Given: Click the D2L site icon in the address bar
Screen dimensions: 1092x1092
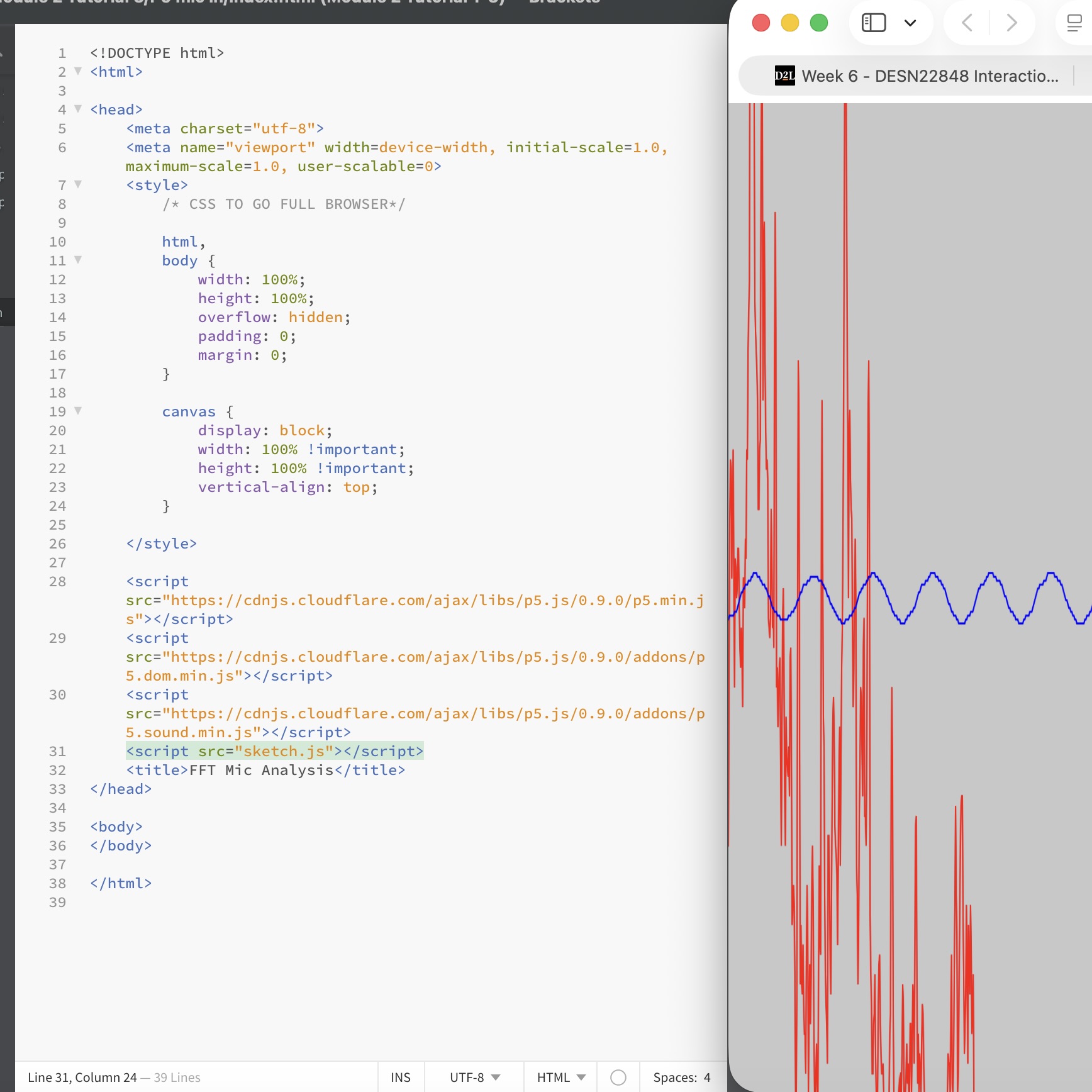Looking at the screenshot, I should click(x=784, y=76).
